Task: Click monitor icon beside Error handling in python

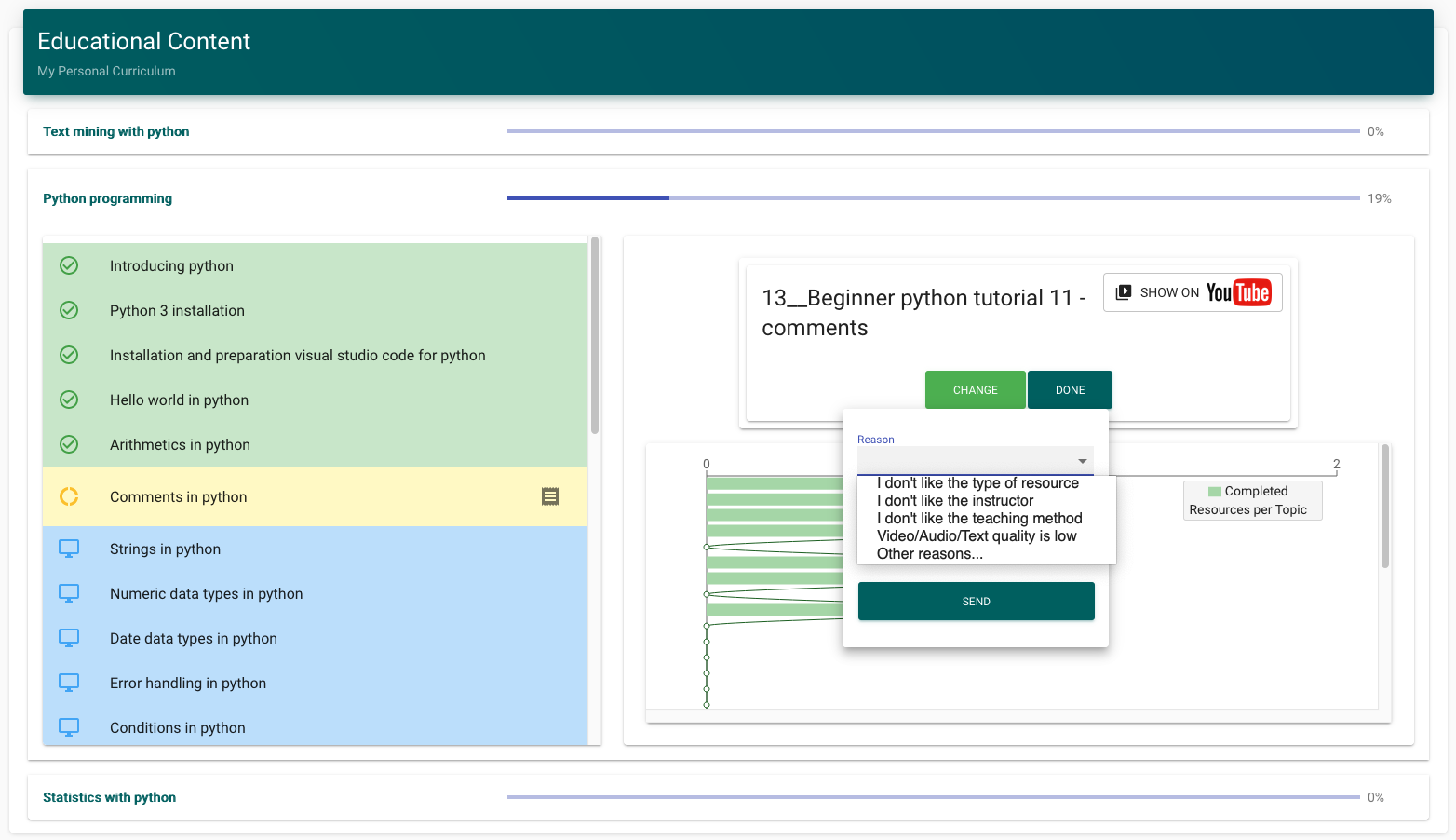Action: click(x=69, y=683)
